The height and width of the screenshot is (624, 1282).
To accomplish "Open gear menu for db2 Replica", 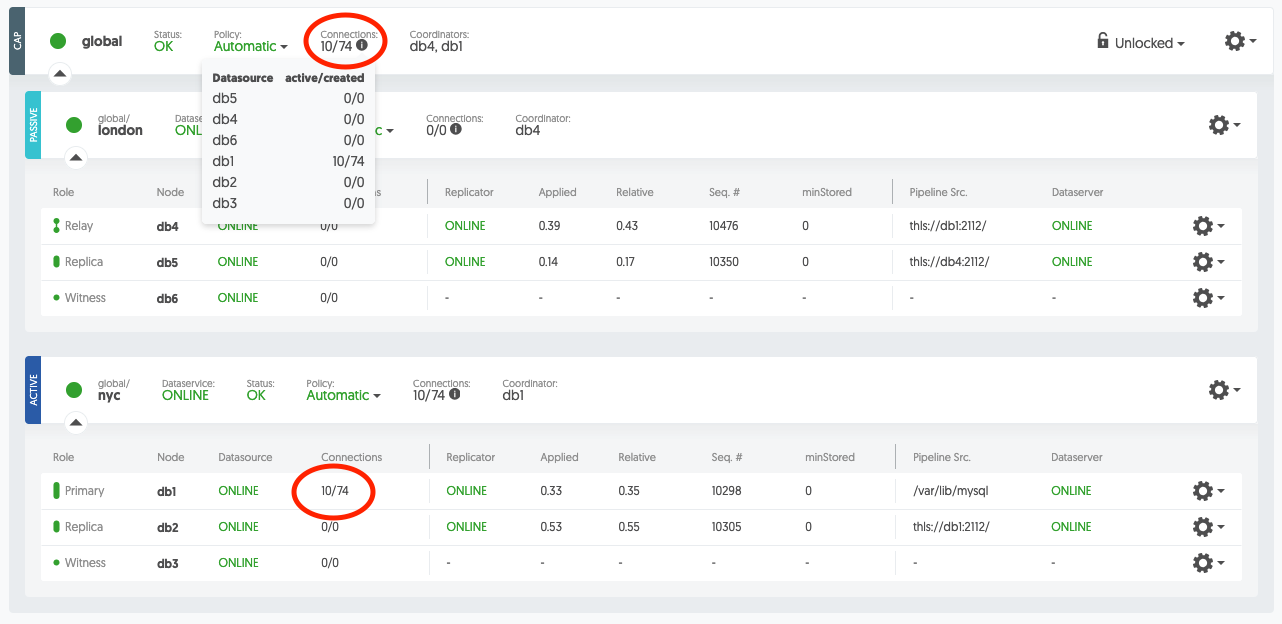I will (1208, 527).
